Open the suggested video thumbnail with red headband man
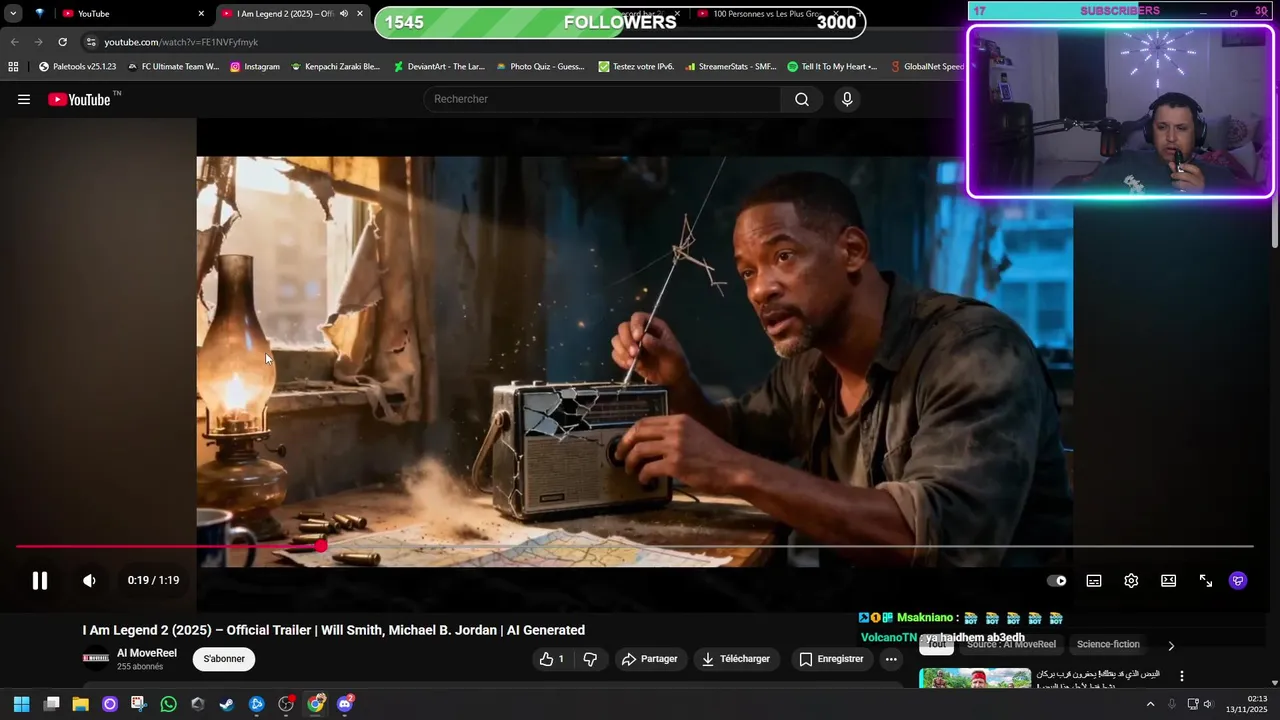 point(975,678)
